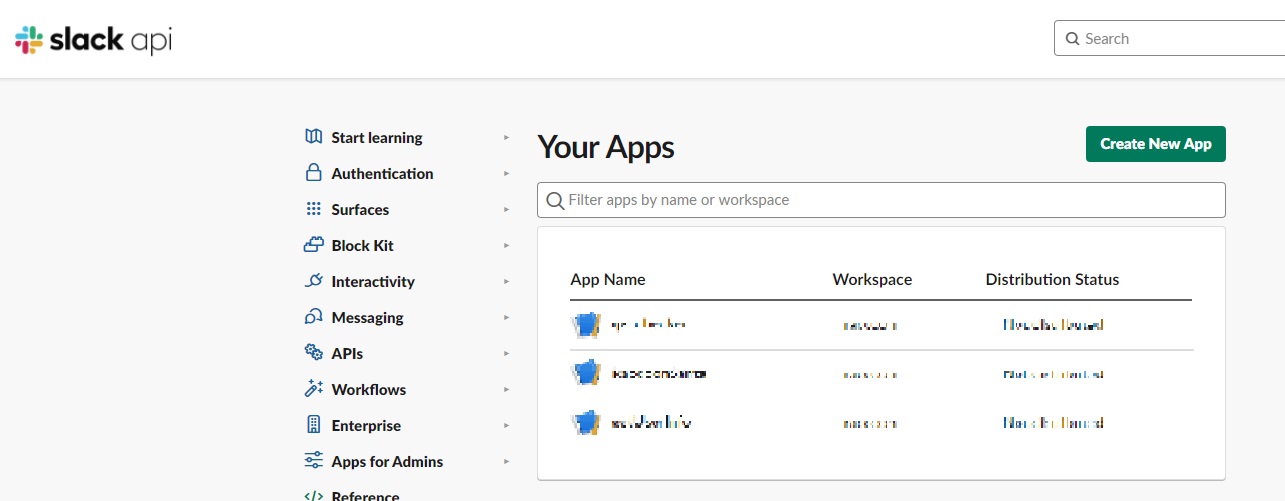Open the Enterprise menu item
1285x501 pixels.
[366, 426]
